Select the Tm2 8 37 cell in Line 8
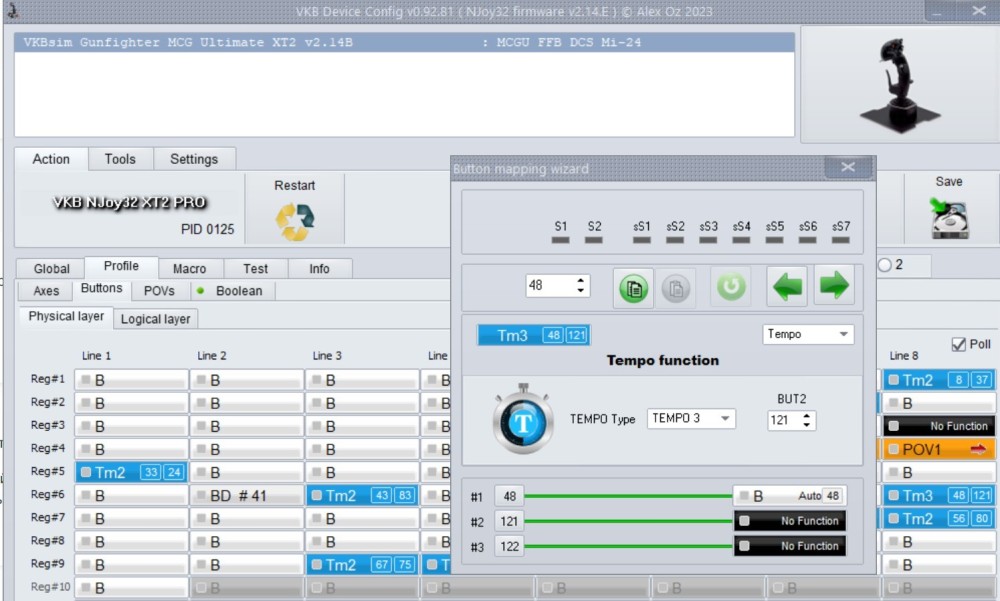The width and height of the screenshot is (1000, 601). 939,380
